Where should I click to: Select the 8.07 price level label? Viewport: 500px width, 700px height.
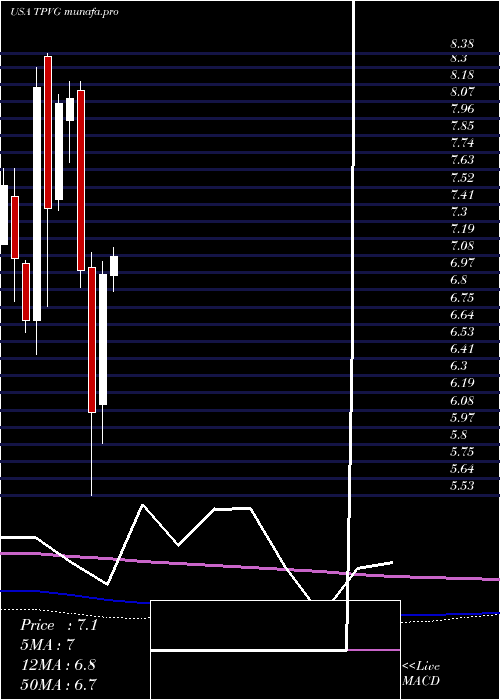[x=462, y=92]
